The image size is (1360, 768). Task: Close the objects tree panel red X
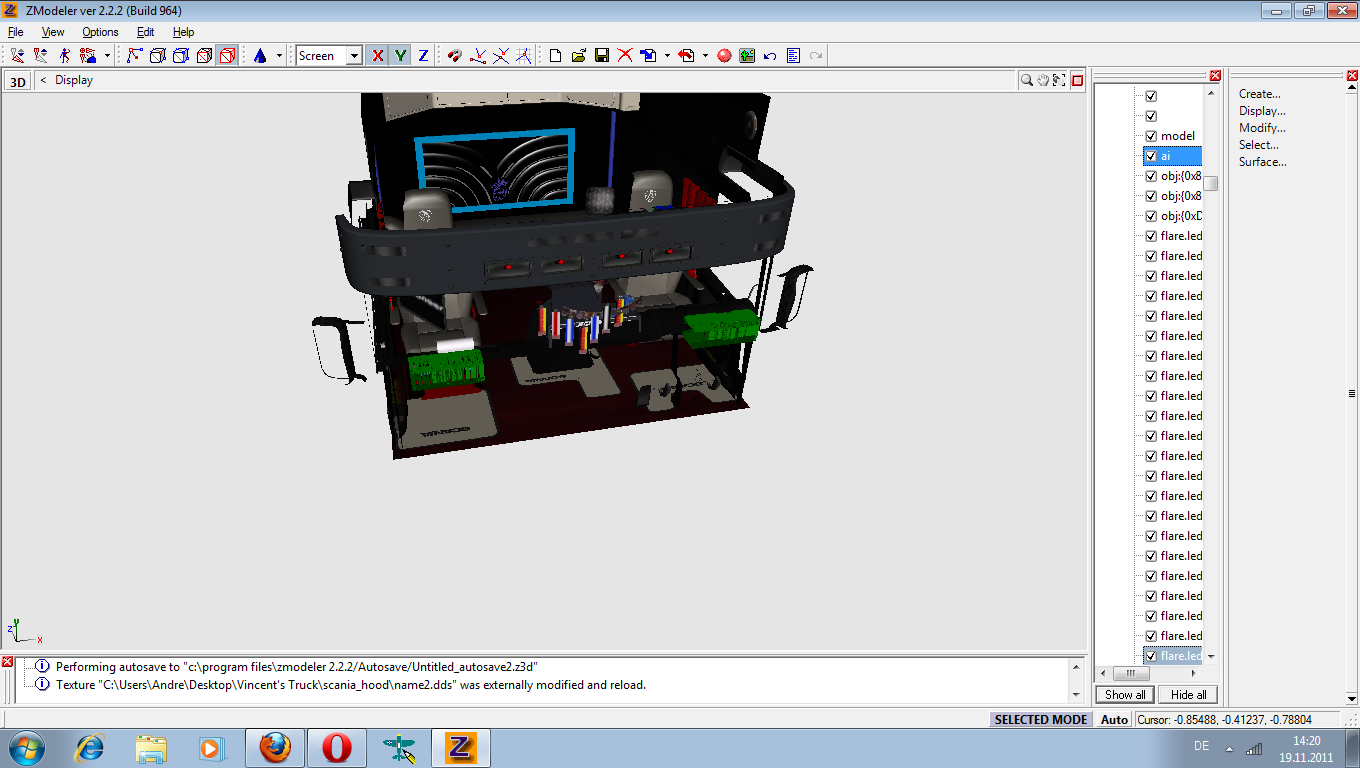(x=1215, y=76)
